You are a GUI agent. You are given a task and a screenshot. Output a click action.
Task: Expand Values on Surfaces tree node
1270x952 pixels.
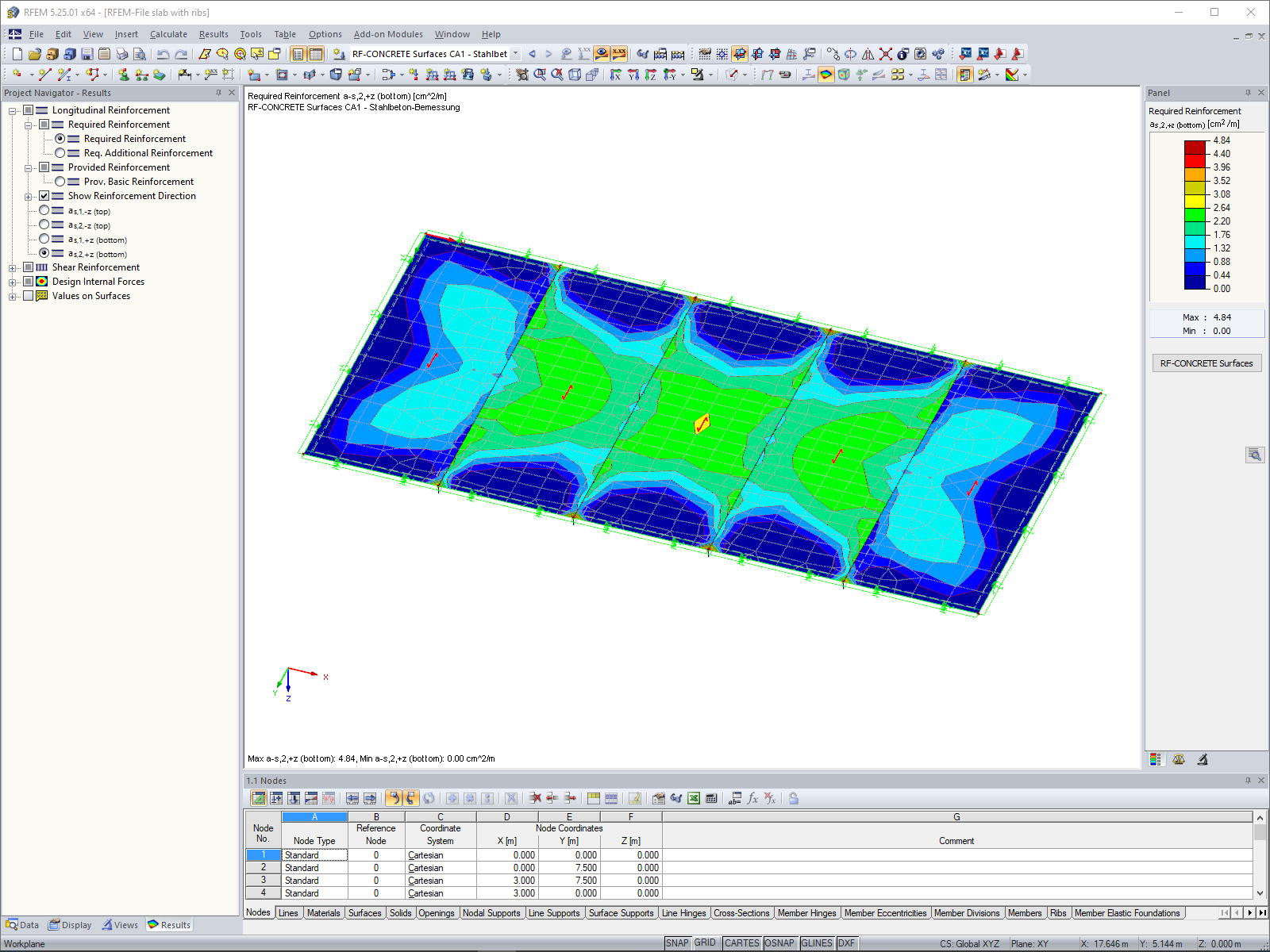[13, 297]
